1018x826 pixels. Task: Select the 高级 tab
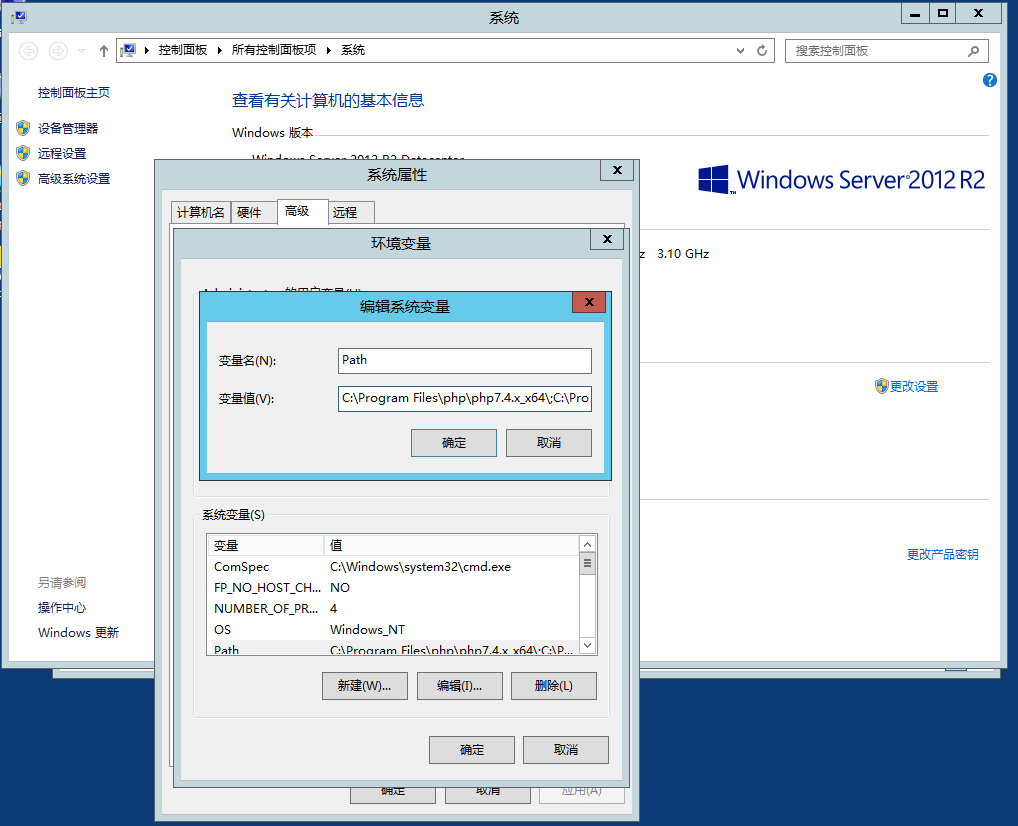tap(303, 211)
